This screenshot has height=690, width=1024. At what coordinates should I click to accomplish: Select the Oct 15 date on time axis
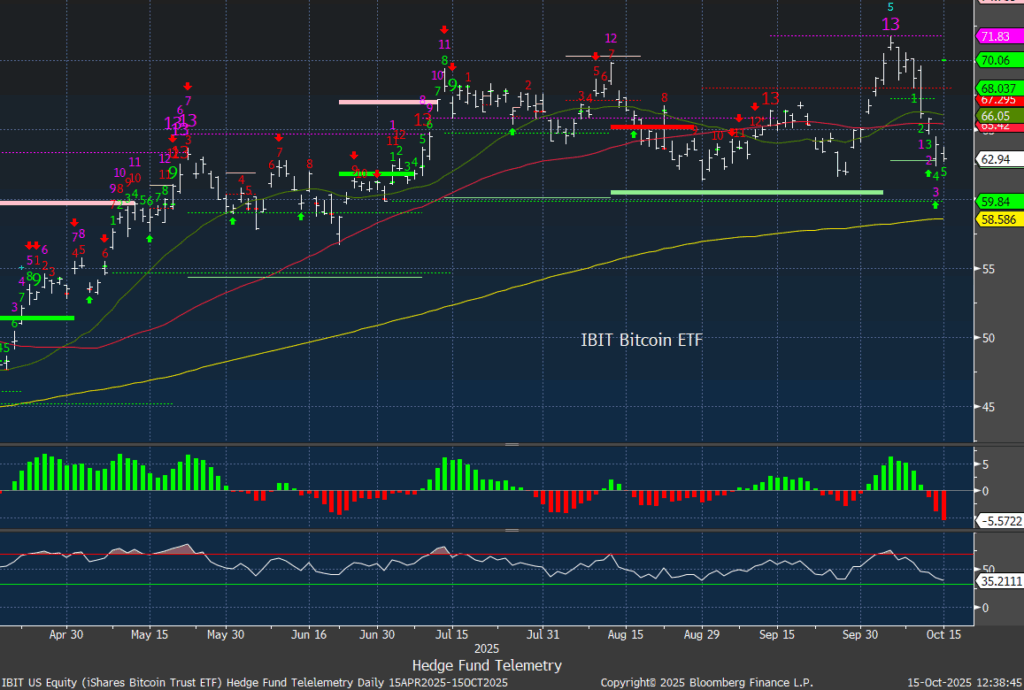tap(943, 633)
